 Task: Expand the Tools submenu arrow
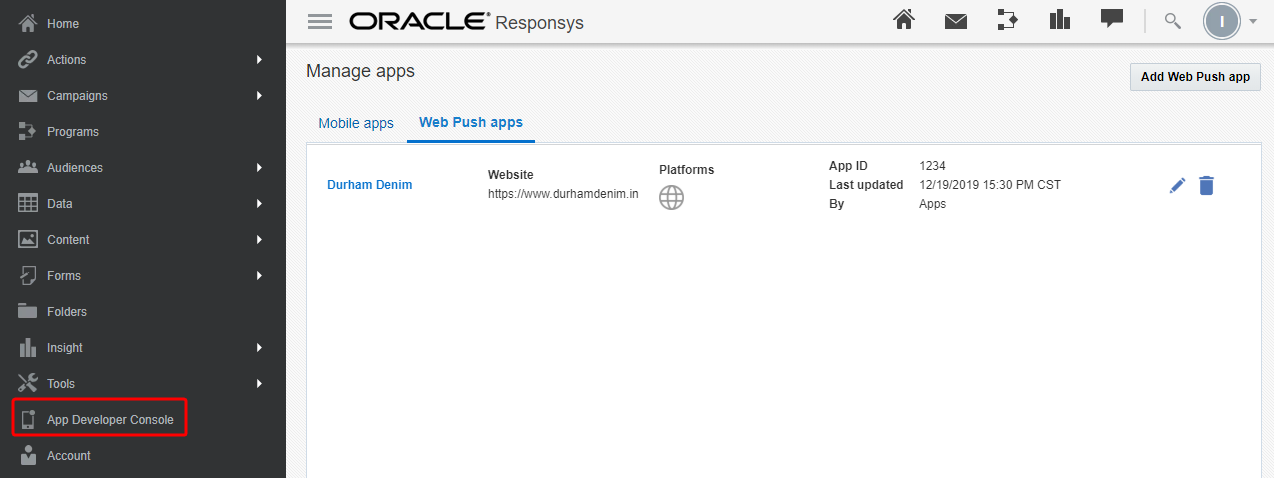click(259, 383)
